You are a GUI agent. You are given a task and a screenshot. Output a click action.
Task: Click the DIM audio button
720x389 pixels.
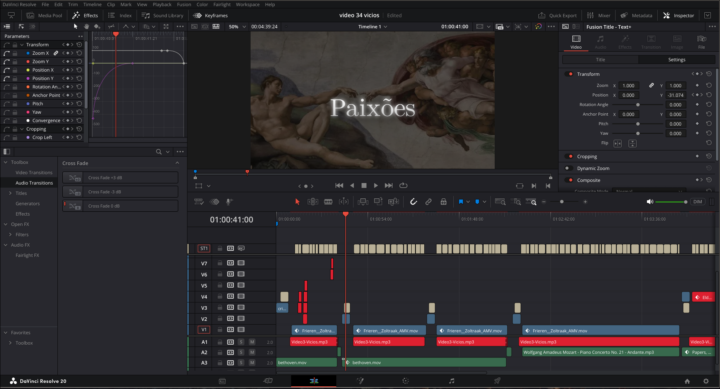click(x=698, y=202)
